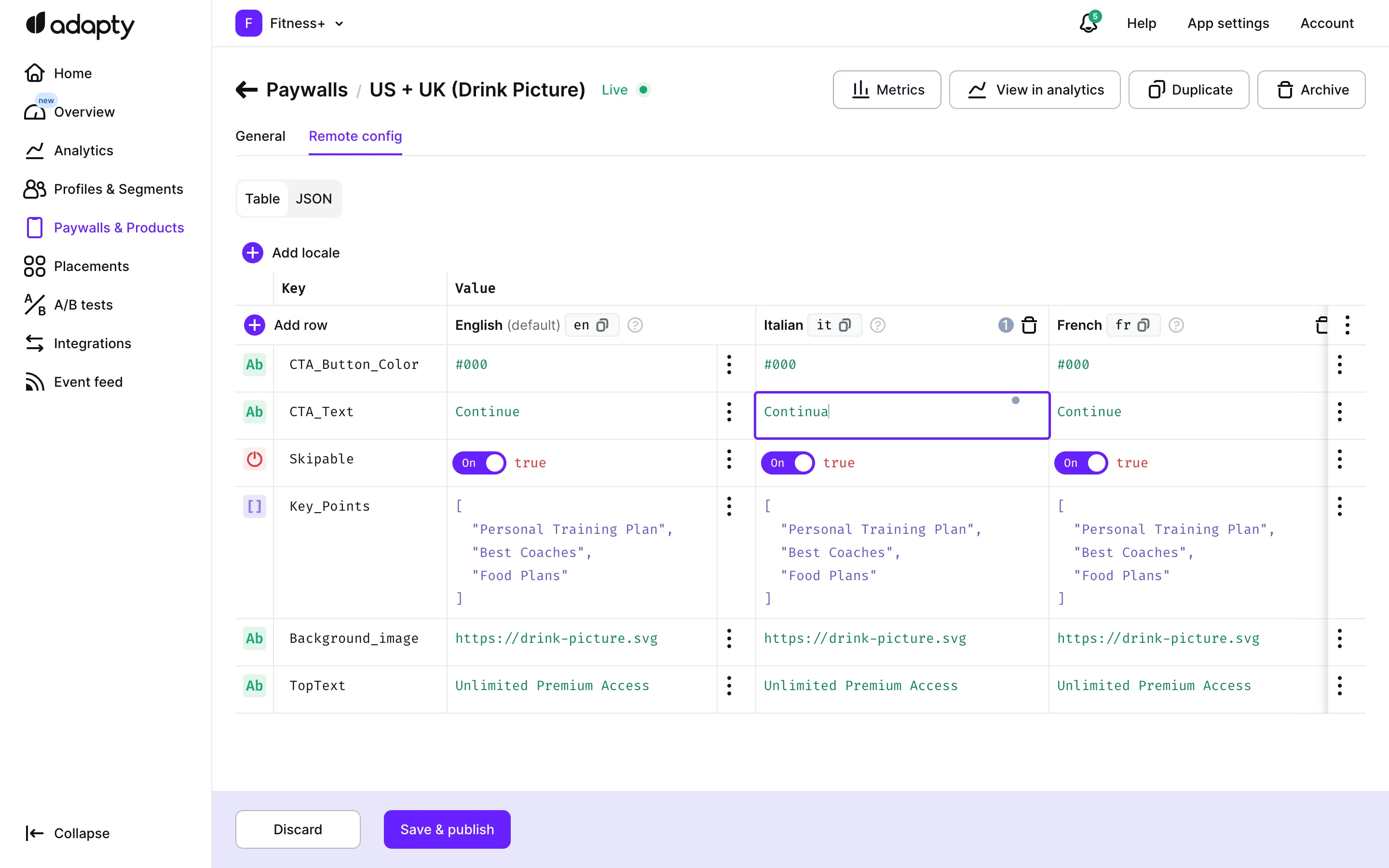Click the Add row plus icon
1389x868 pixels.
pyautogui.click(x=254, y=325)
